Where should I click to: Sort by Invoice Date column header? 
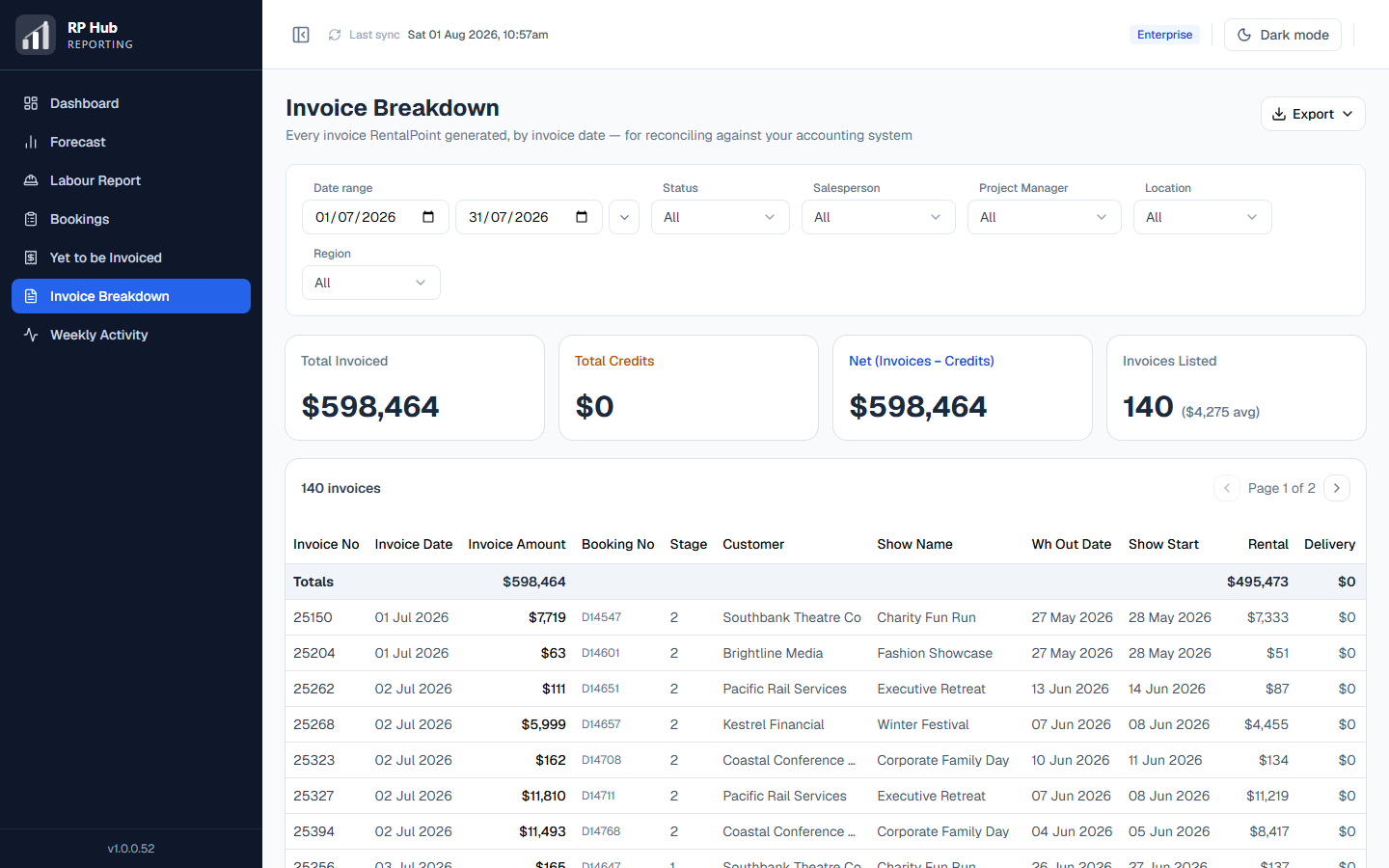point(414,544)
